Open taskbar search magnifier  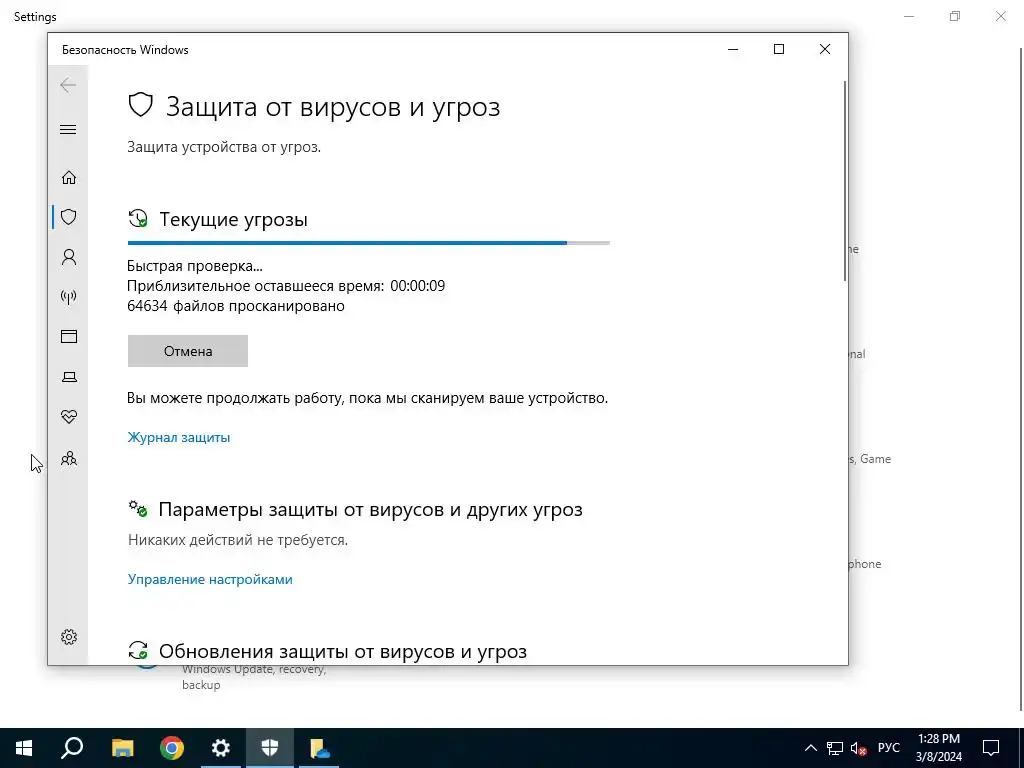point(72,748)
